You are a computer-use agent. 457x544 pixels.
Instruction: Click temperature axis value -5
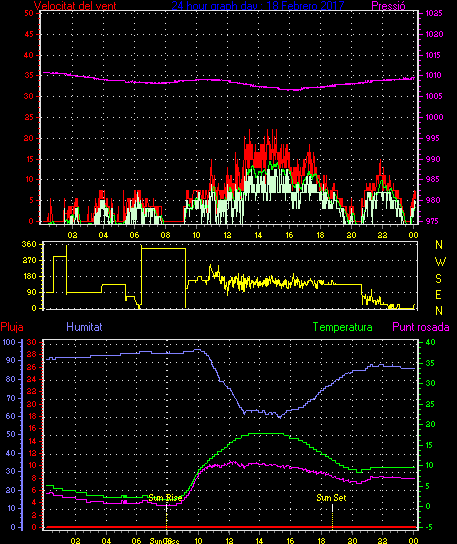coord(429,527)
